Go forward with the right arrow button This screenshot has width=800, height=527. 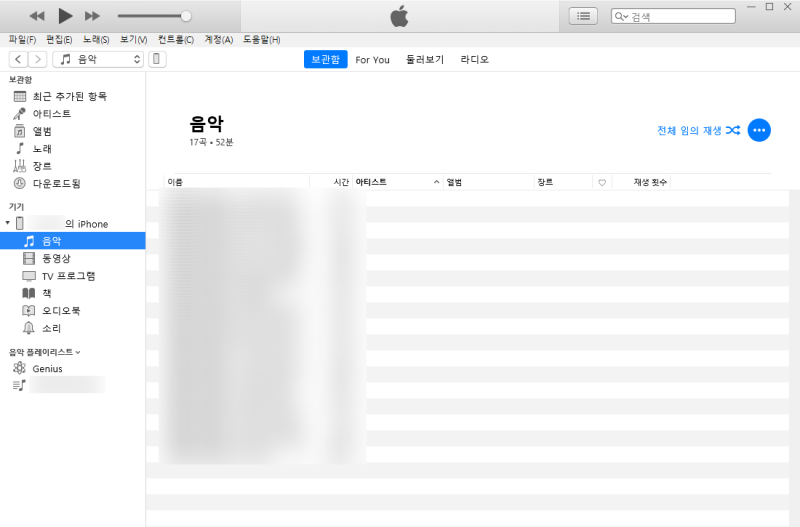(x=38, y=59)
